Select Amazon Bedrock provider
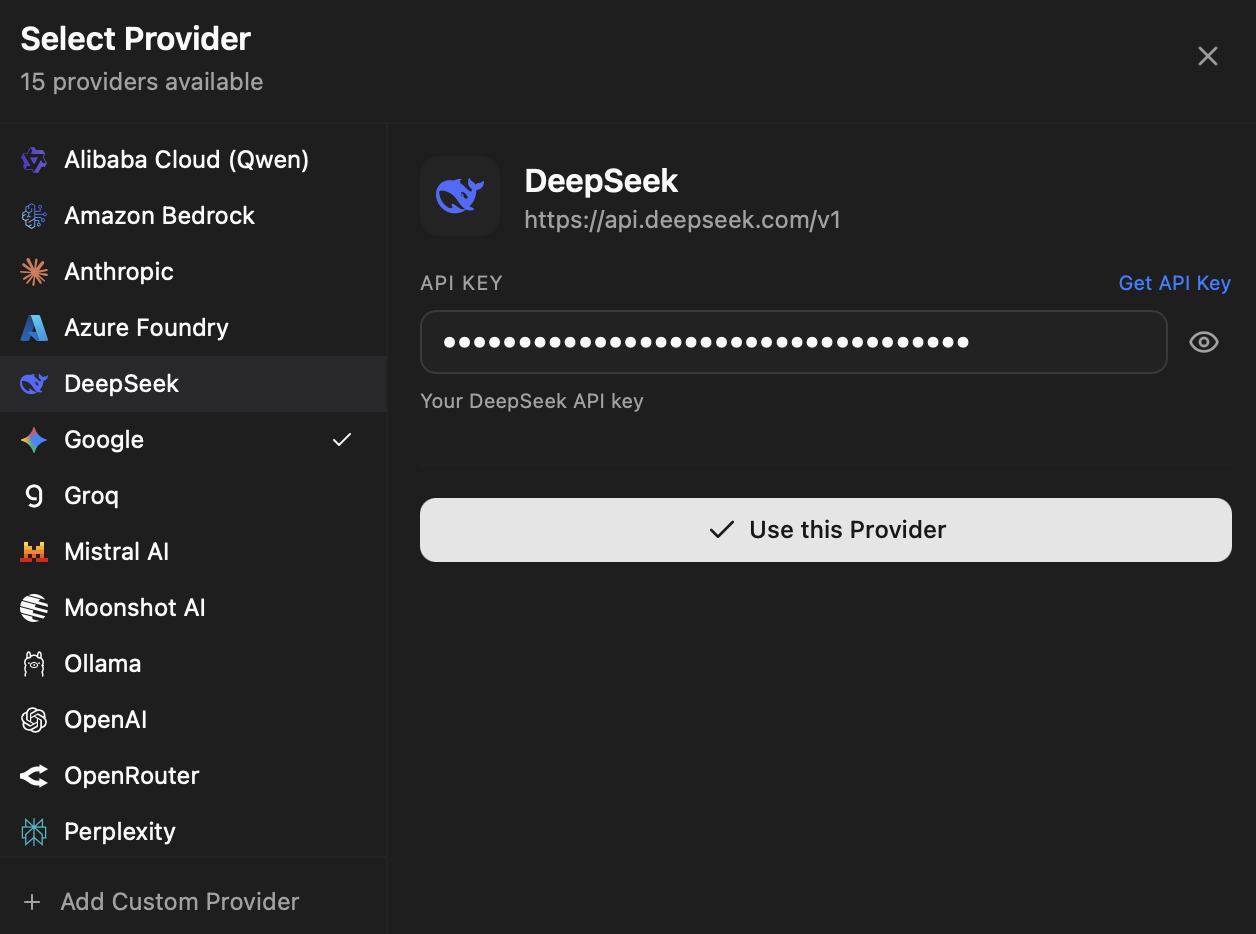The image size is (1256, 934). pyautogui.click(x=193, y=216)
